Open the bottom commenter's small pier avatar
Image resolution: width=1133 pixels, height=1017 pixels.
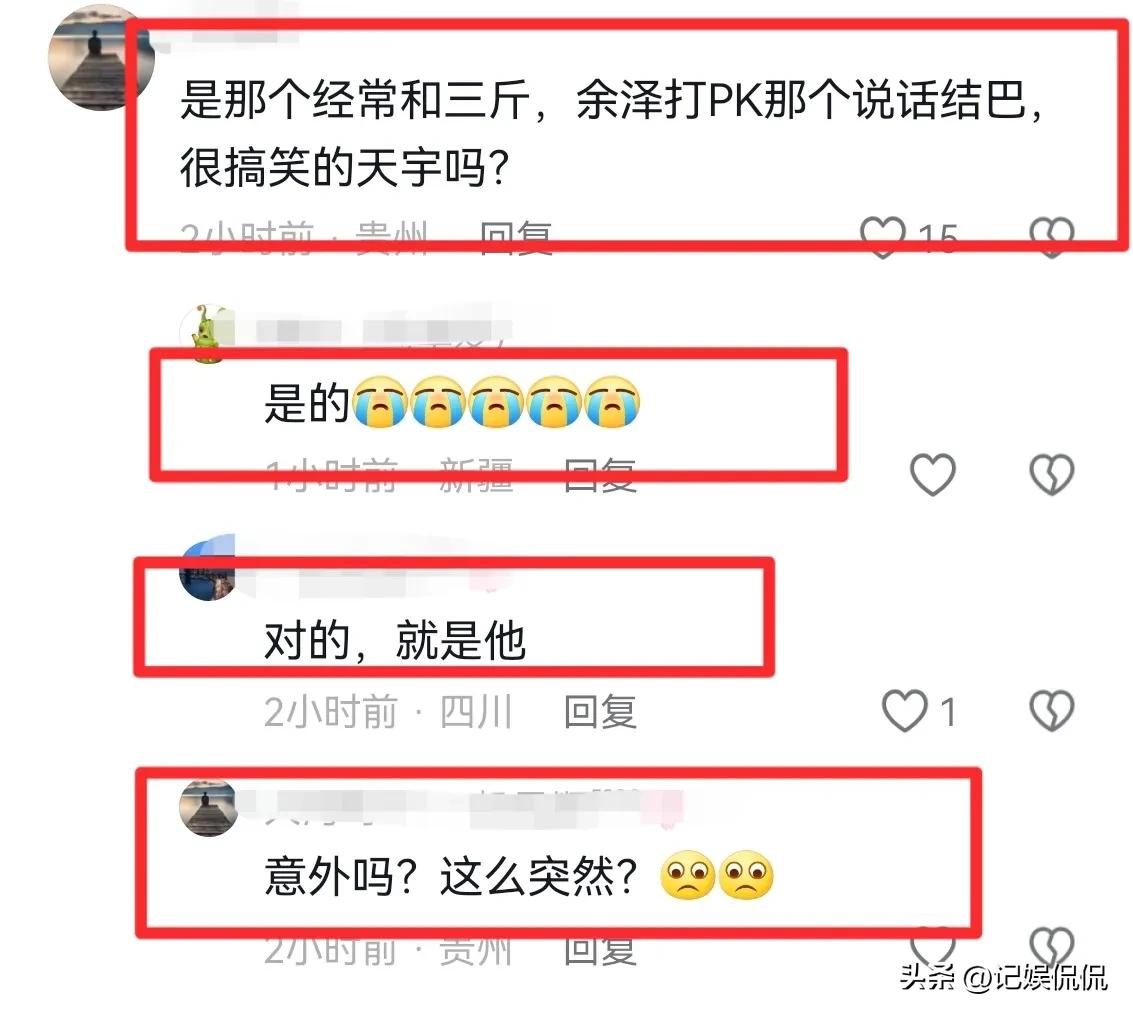[x=208, y=807]
